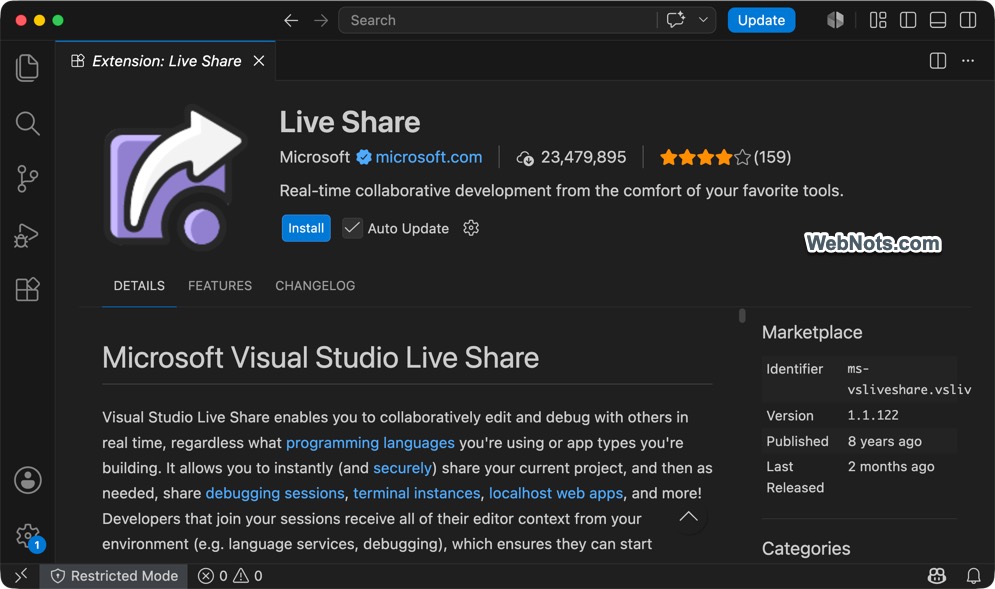The height and width of the screenshot is (589, 995).
Task: Open the Customize Layout icon
Action: coord(878,20)
